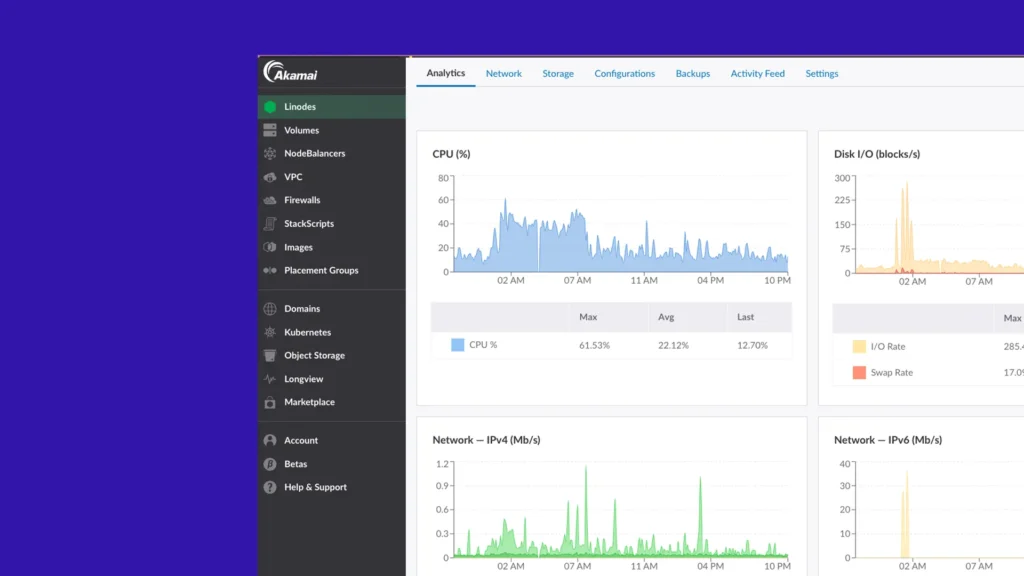1024x576 pixels.
Task: Click the Swap Rate legend row
Action: click(x=891, y=373)
